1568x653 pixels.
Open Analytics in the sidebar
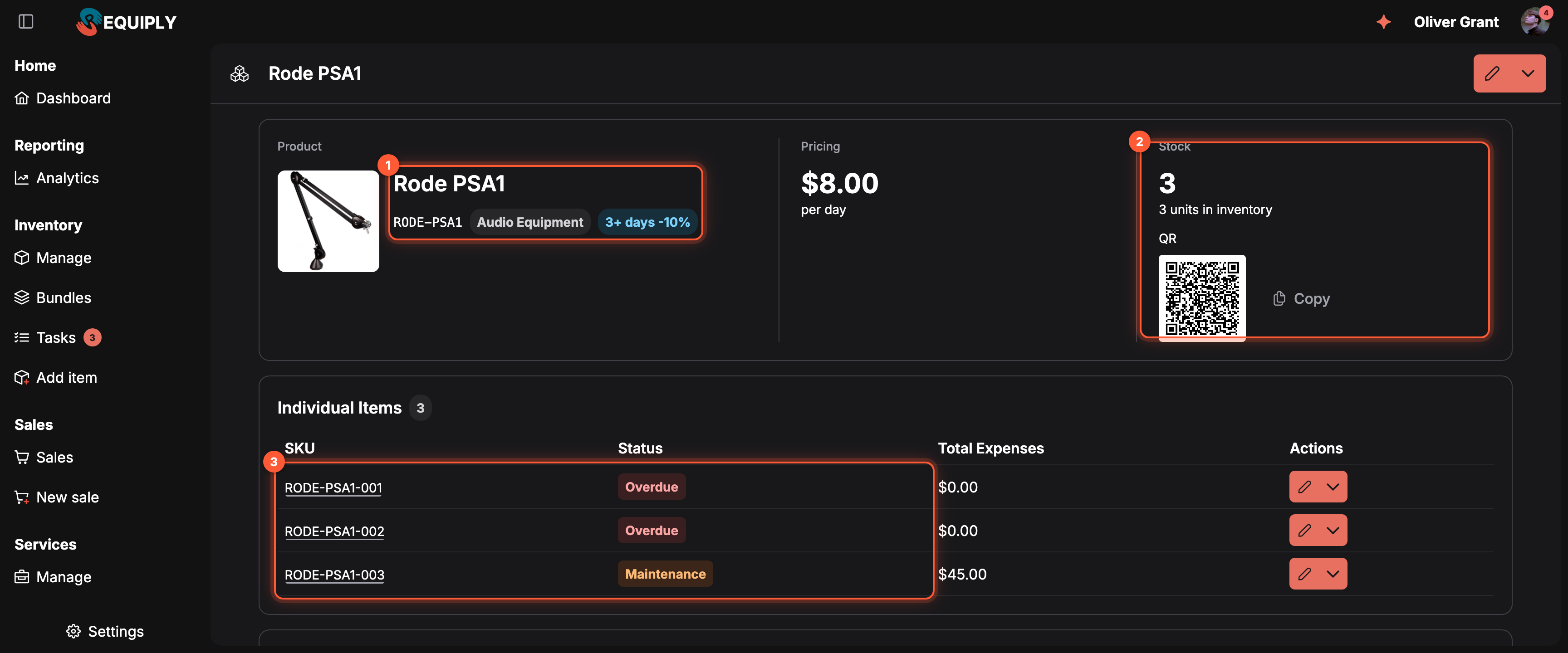click(x=57, y=178)
